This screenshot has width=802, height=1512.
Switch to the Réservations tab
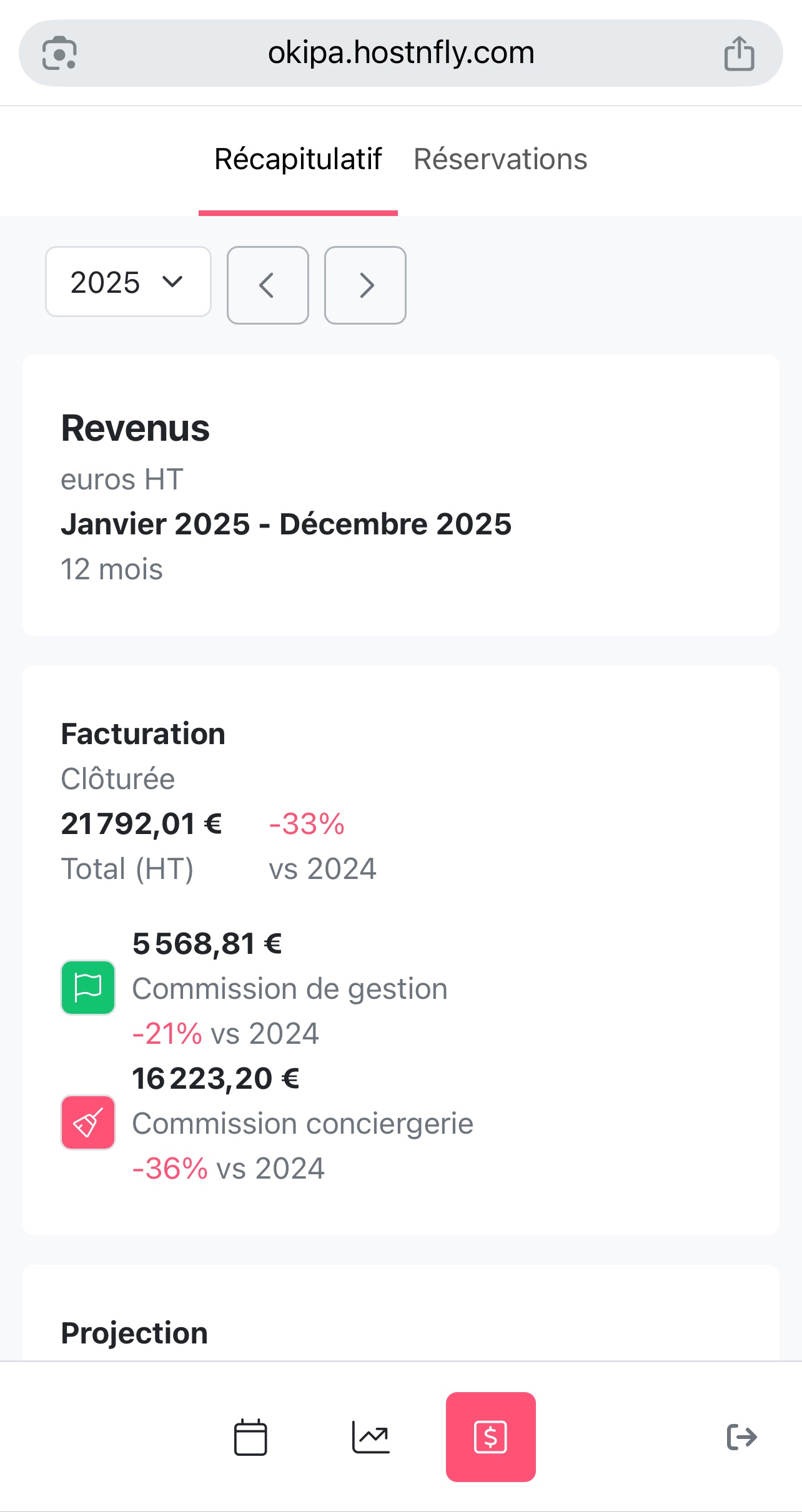click(x=500, y=159)
